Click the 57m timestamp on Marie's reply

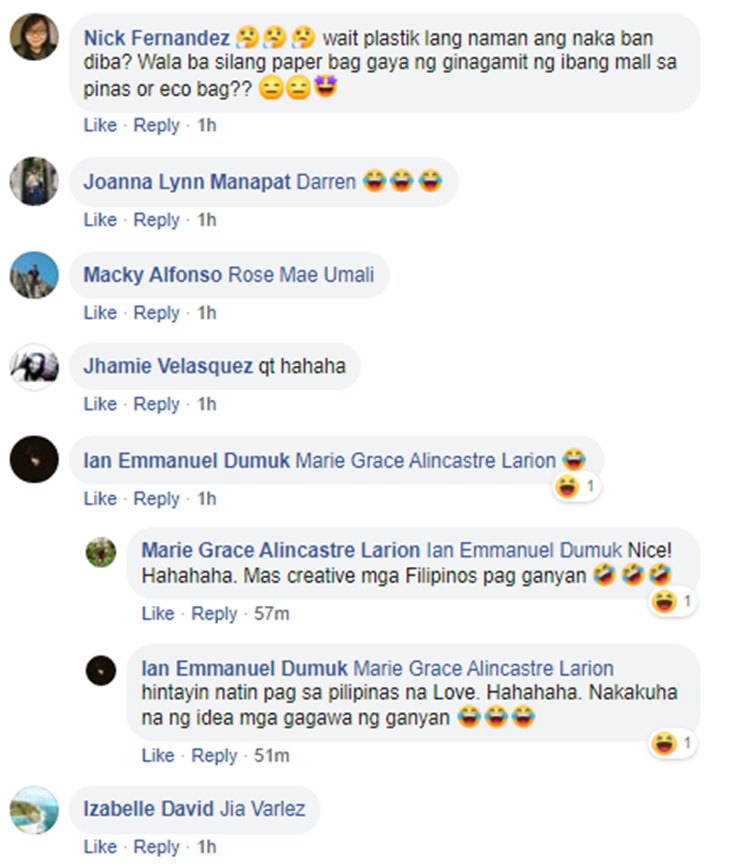272,614
